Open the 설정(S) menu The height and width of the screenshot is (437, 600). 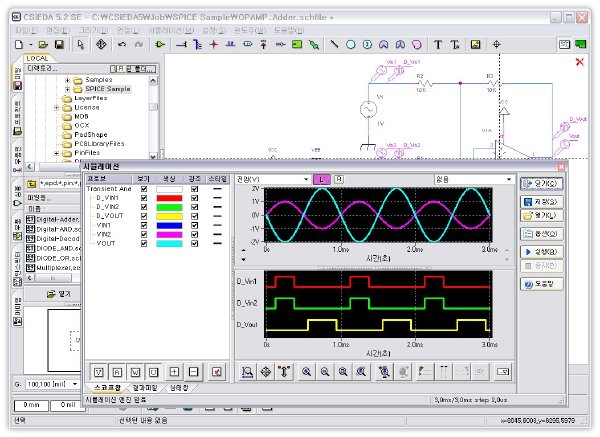214,30
